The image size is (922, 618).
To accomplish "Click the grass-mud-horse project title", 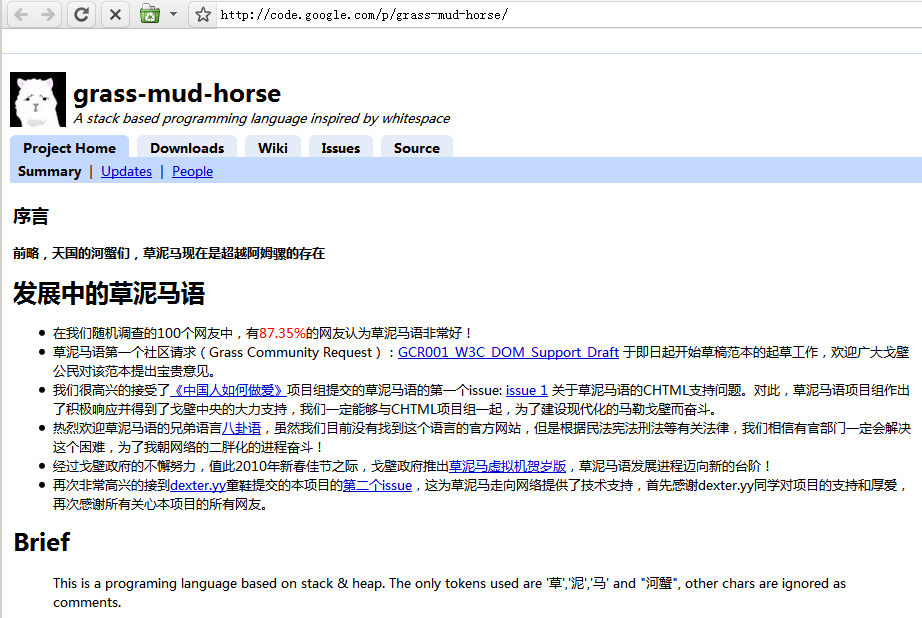I will pyautogui.click(x=177, y=93).
